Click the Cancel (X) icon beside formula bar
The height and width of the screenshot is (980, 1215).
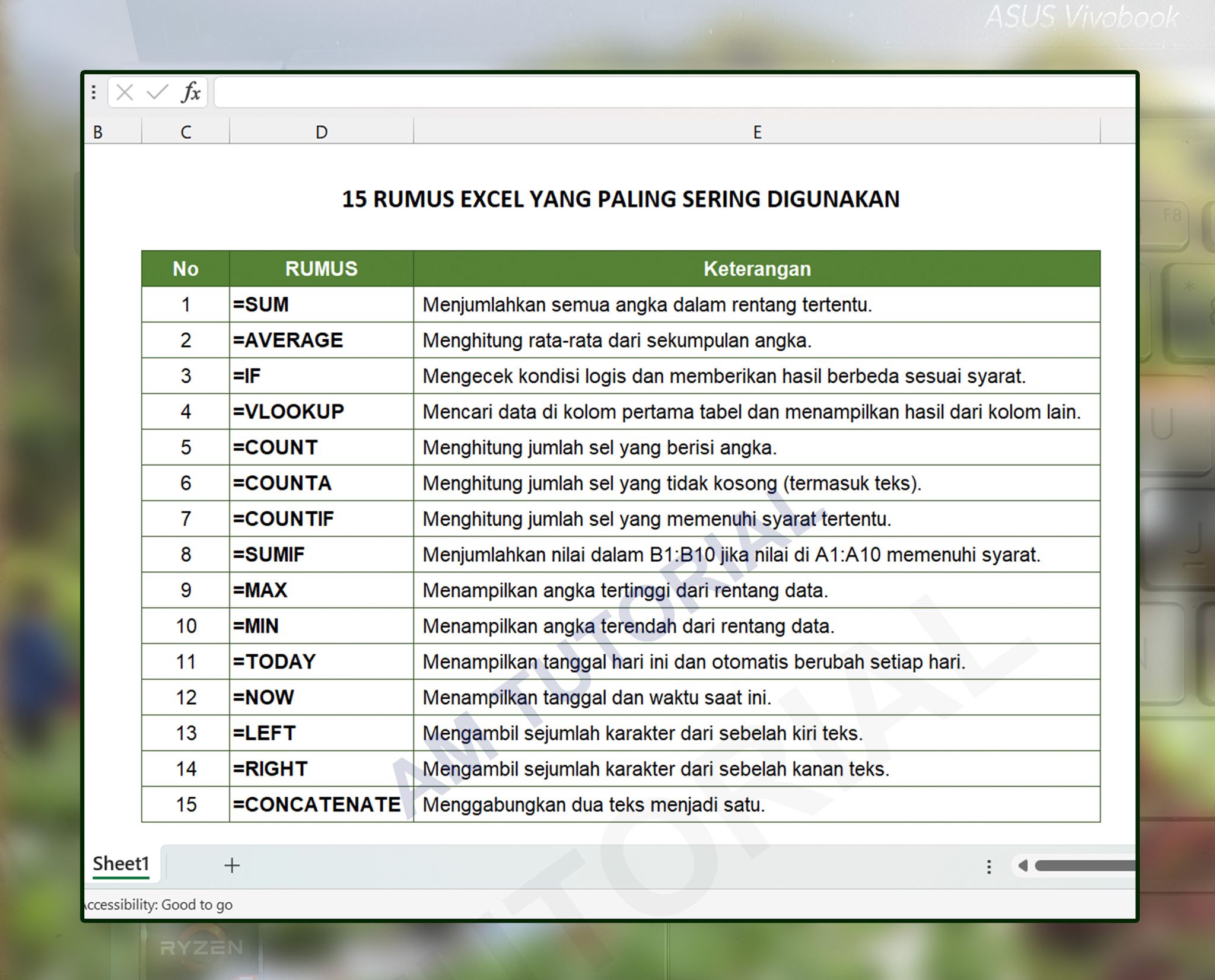point(125,93)
